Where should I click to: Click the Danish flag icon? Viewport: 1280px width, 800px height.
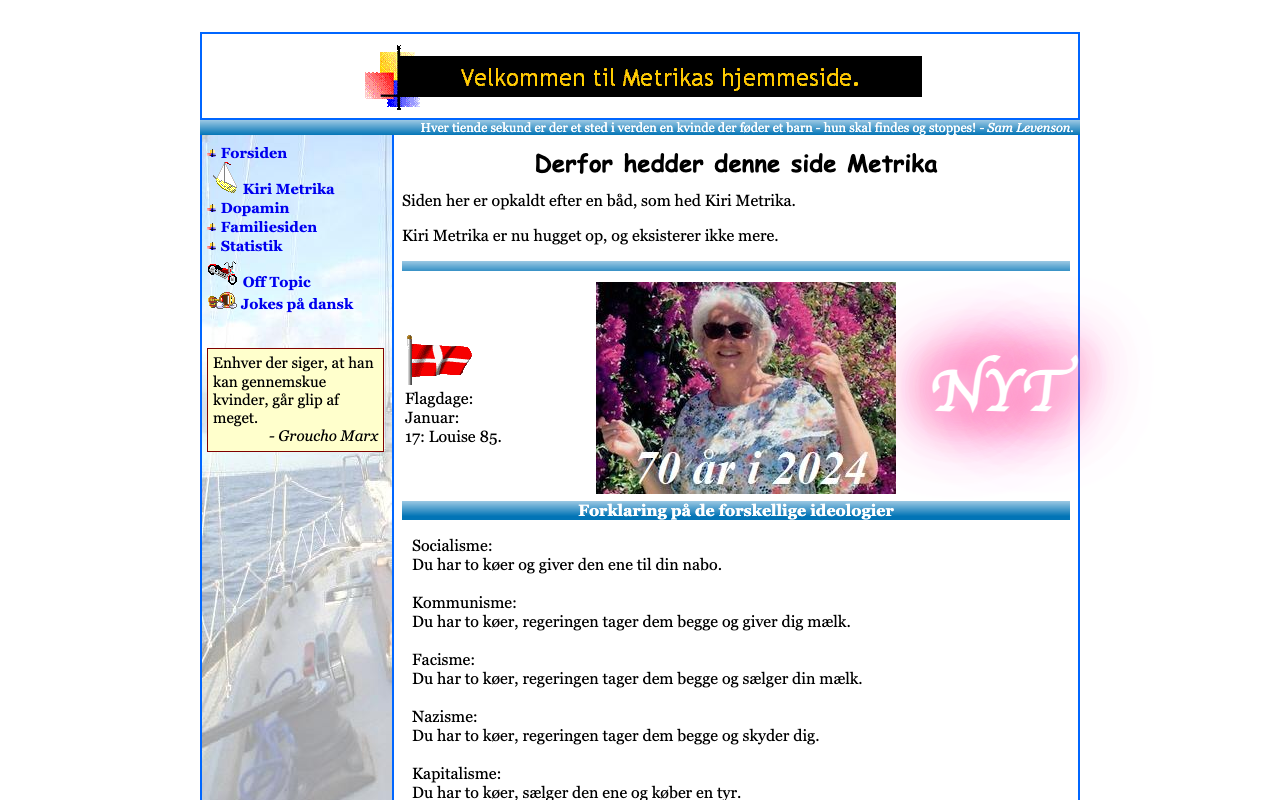(439, 360)
